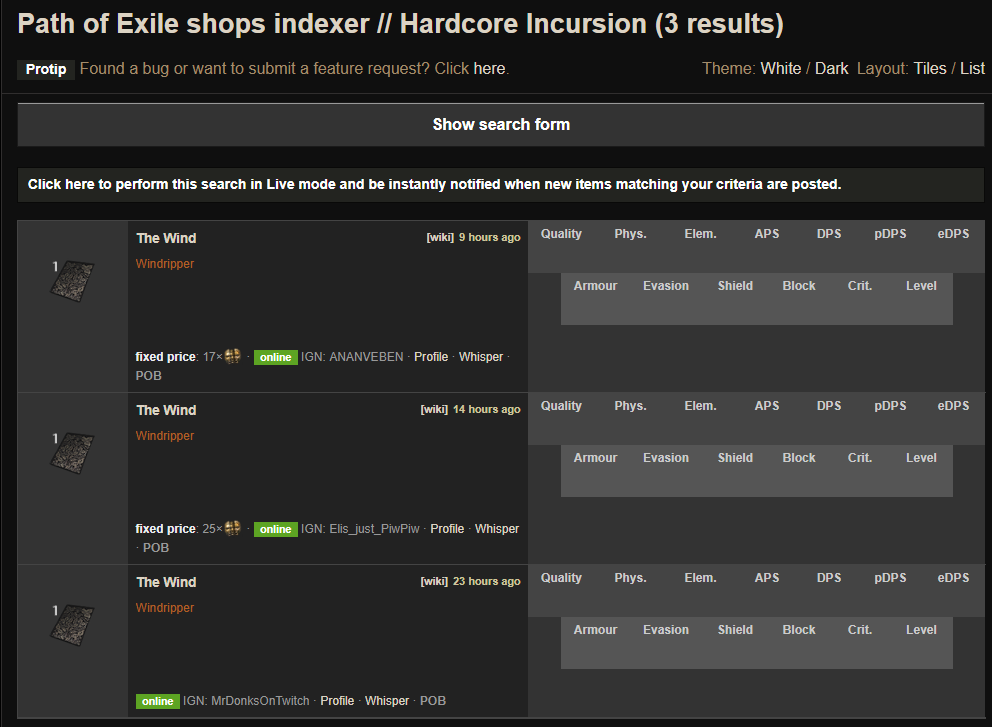
Task: Click IGN: ANANVEBEN text
Action: tap(352, 357)
